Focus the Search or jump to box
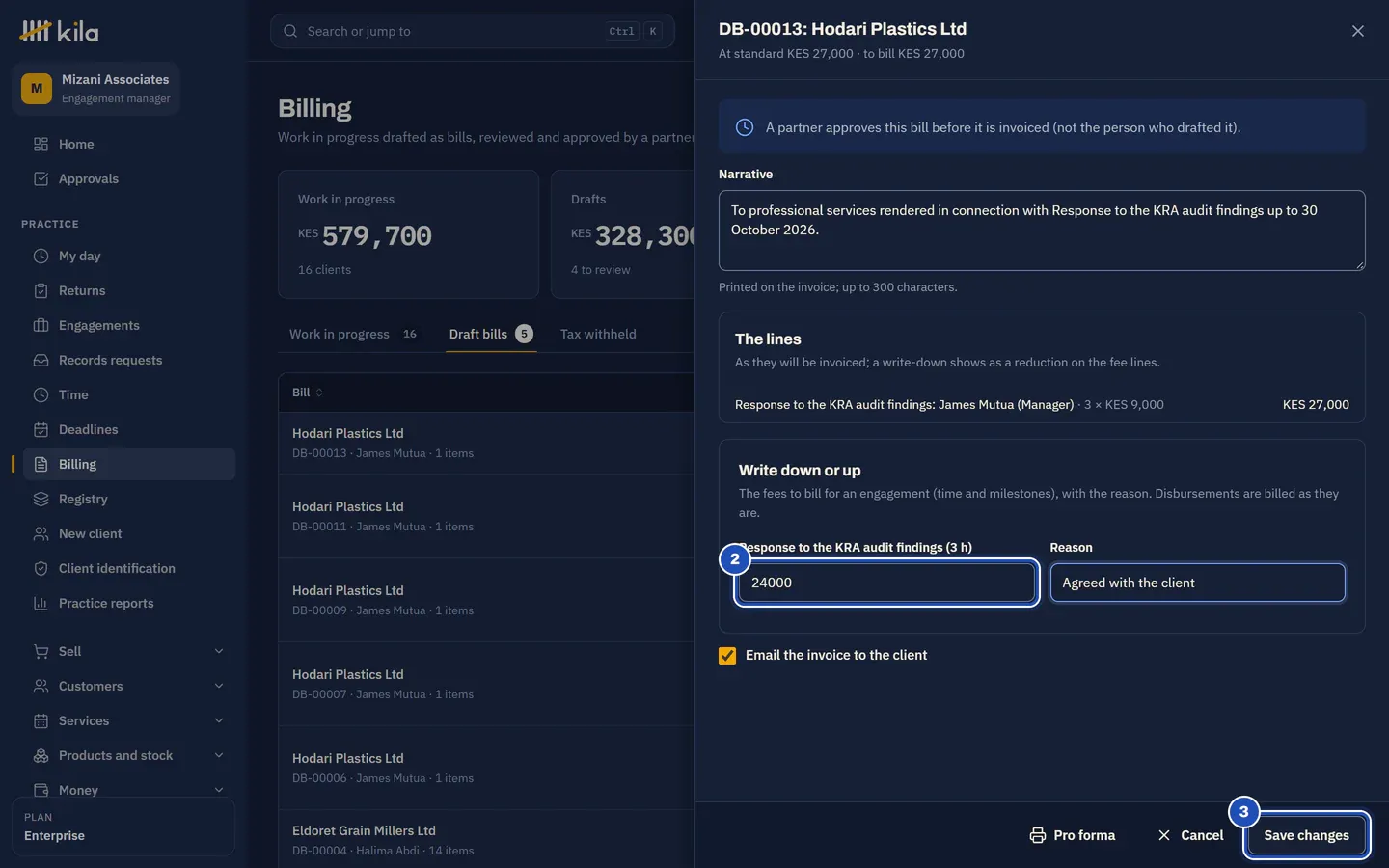Viewport: 1389px width, 868px height. [473, 31]
